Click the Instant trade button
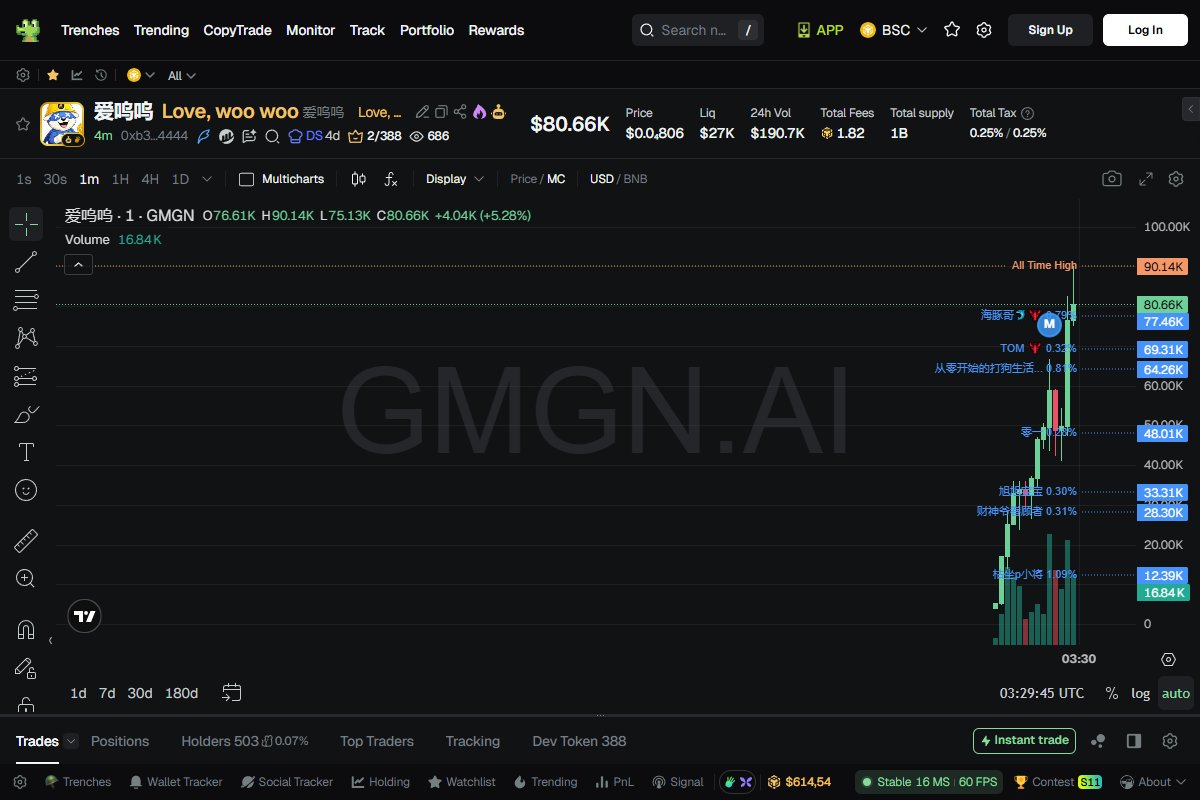Image resolution: width=1200 pixels, height=800 pixels. click(1024, 741)
